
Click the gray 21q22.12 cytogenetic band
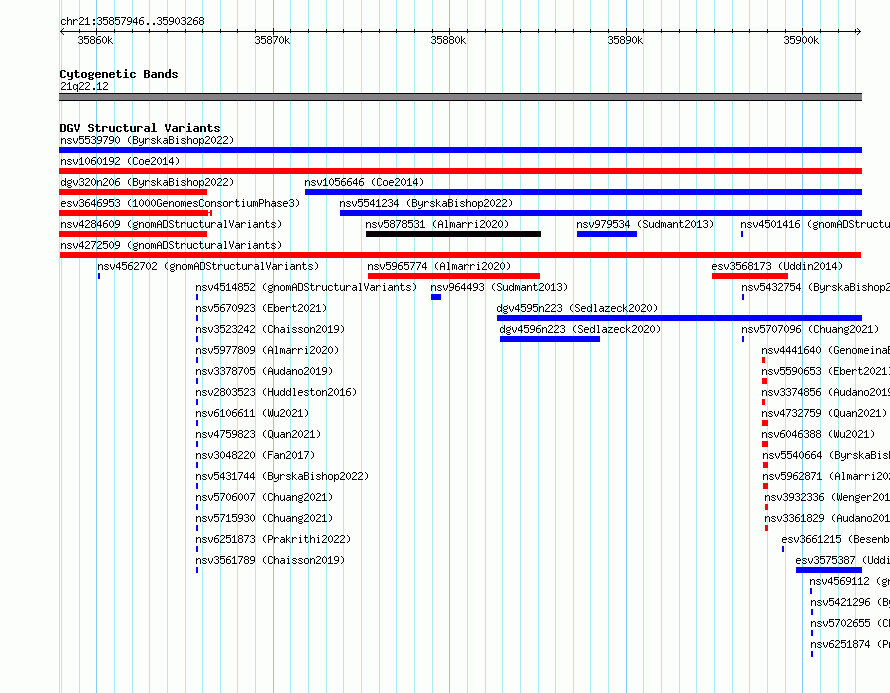pyautogui.click(x=460, y=97)
